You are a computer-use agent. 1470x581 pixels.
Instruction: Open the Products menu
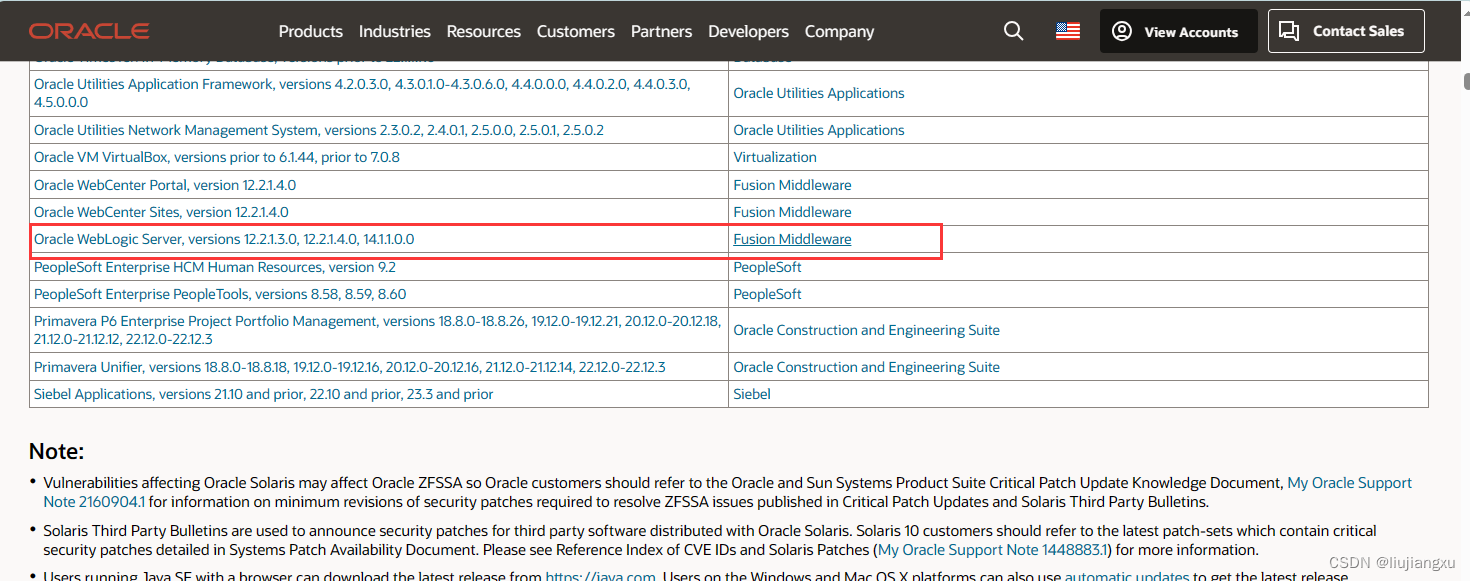(310, 31)
